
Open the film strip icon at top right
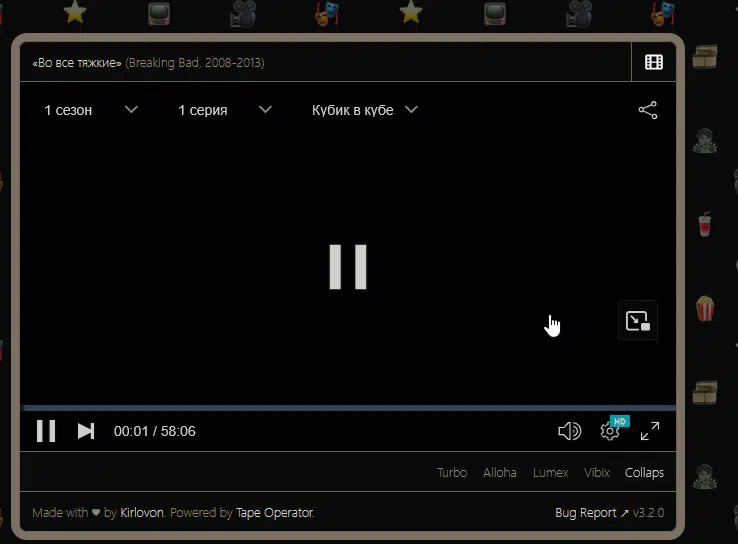point(654,62)
